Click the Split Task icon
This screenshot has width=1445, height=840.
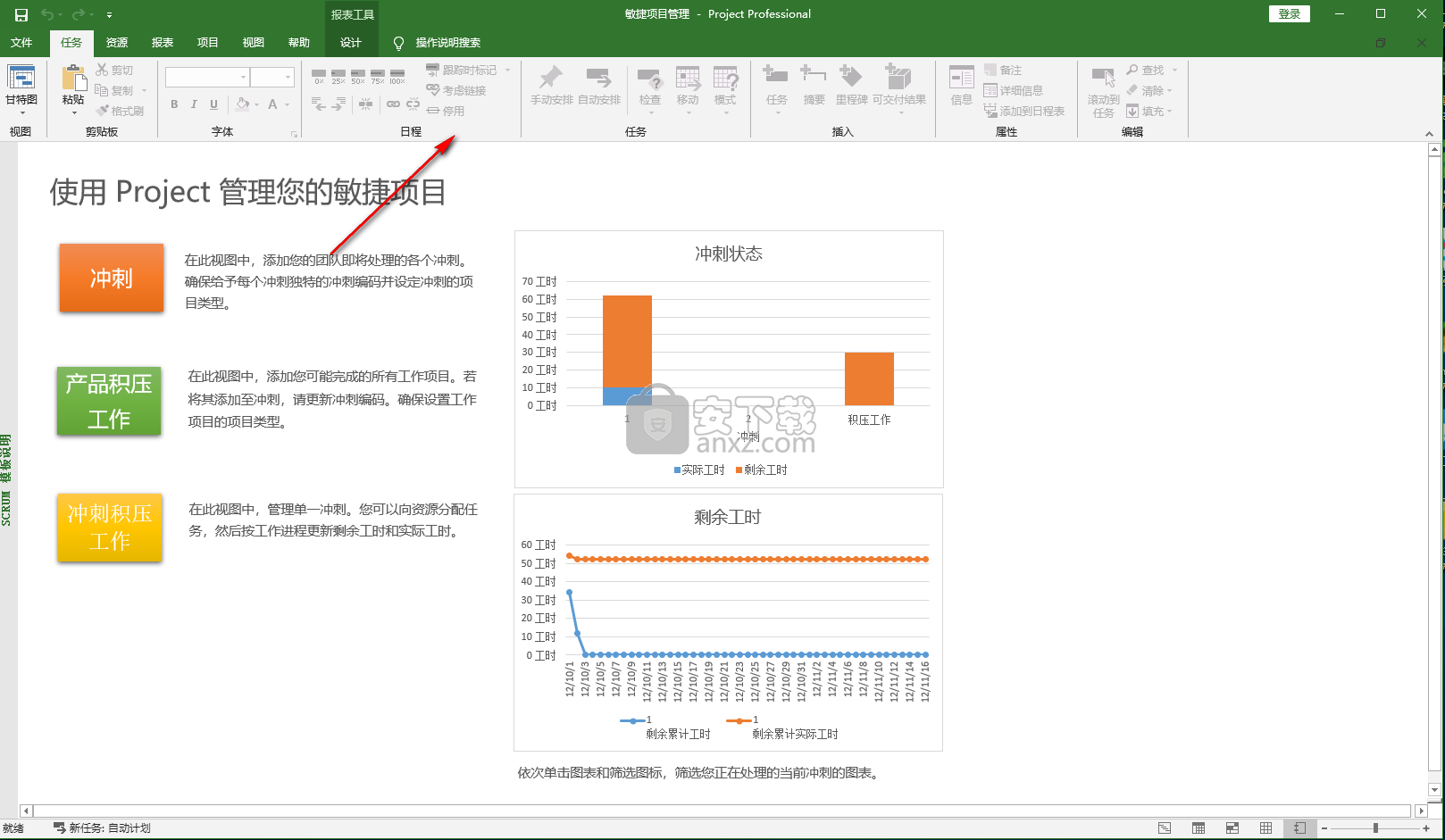(366, 104)
